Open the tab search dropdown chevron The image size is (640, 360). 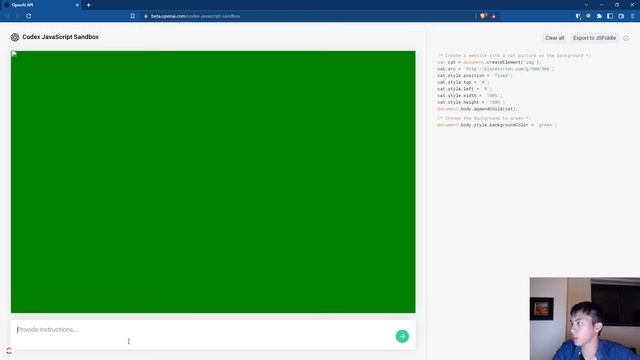click(586, 5)
